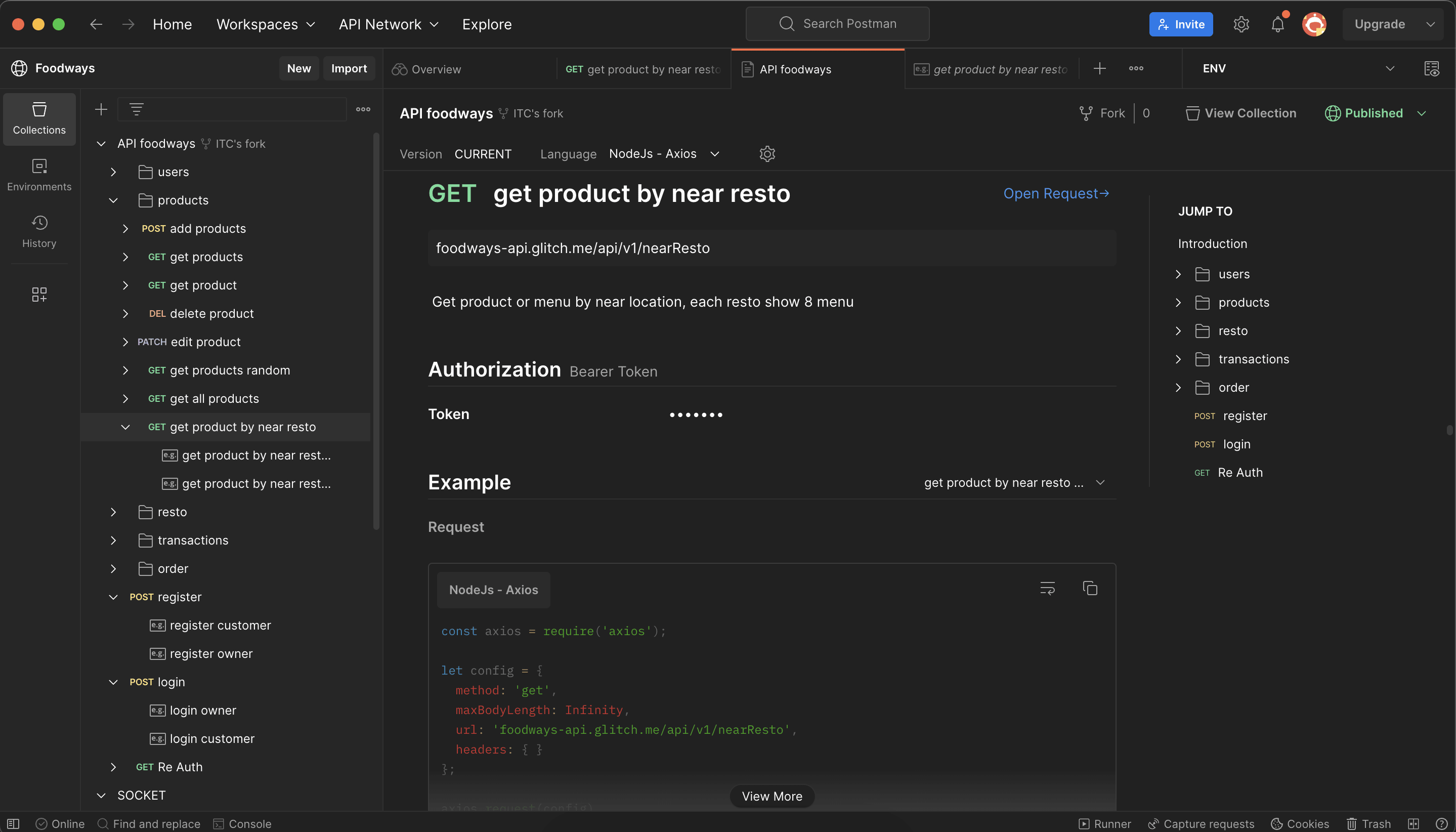Viewport: 1456px width, 832px height.
Task: Click View Collection
Action: pyautogui.click(x=1240, y=113)
